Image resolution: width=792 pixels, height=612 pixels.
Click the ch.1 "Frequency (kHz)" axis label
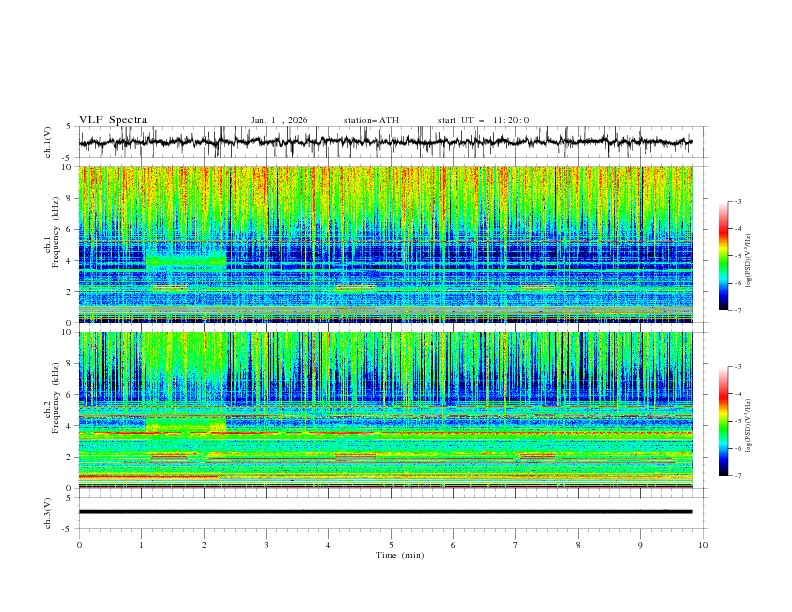click(x=56, y=230)
